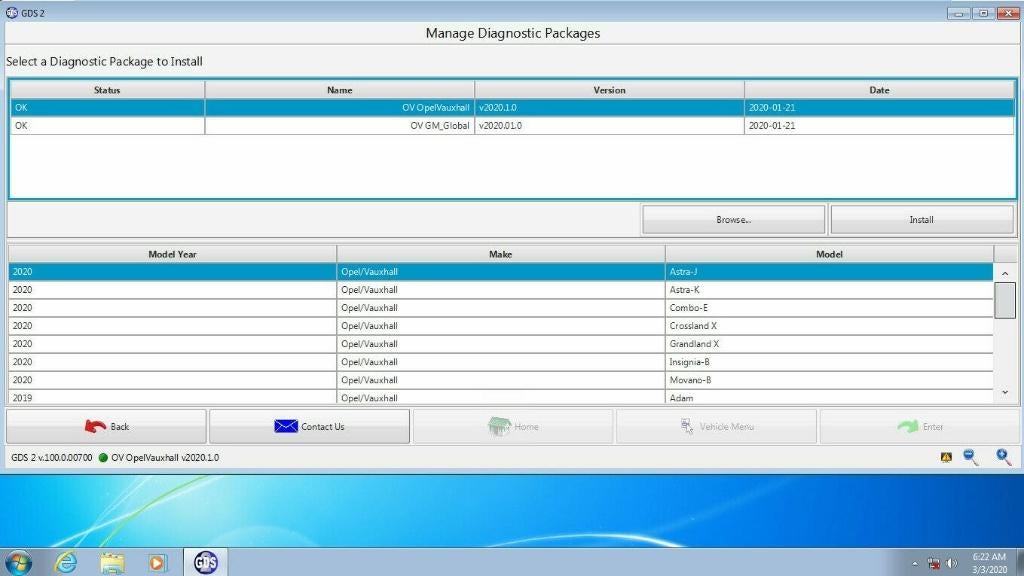Click the disabled Home button
1024x576 pixels.
513,426
